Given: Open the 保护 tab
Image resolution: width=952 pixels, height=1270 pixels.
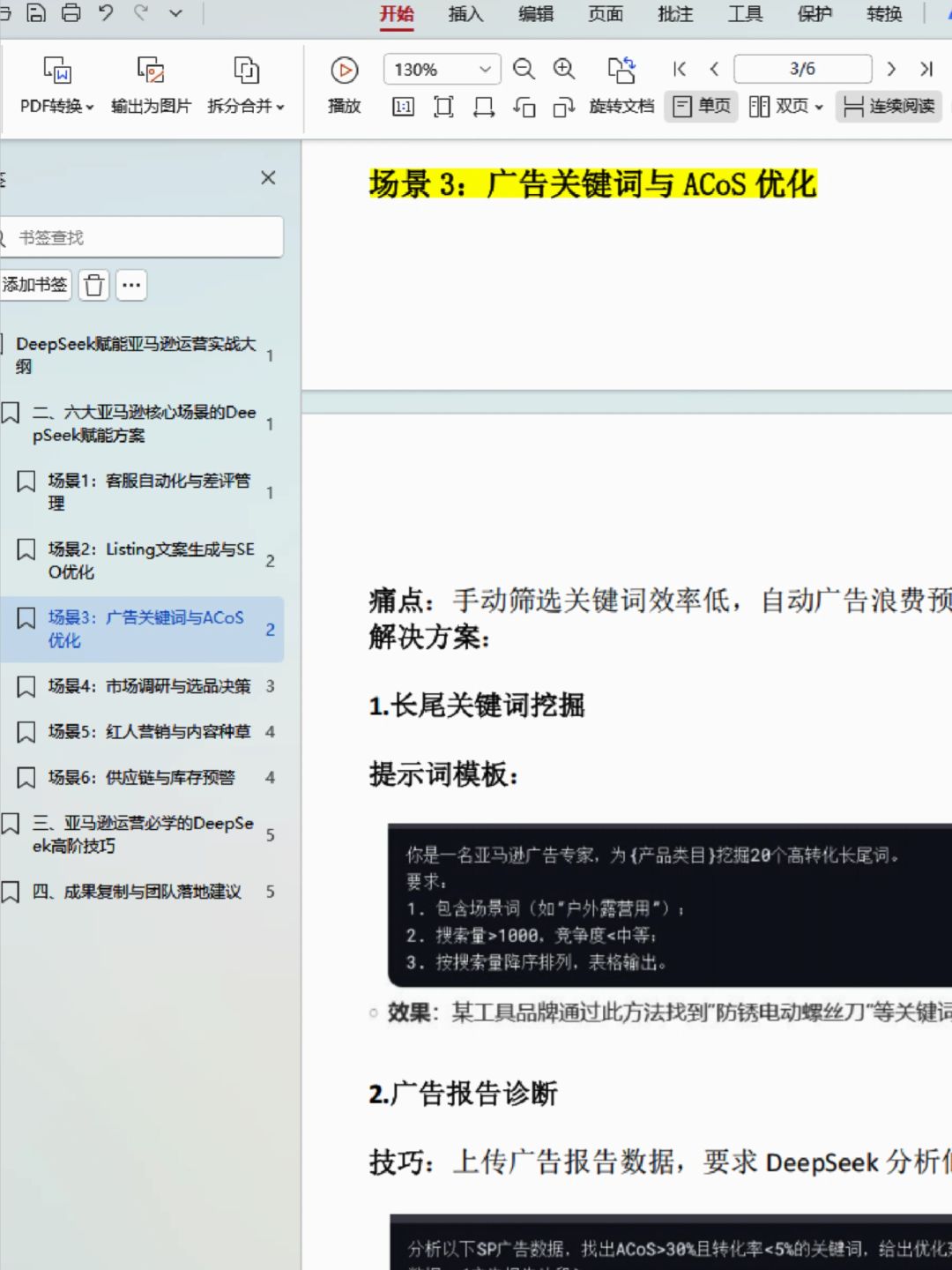Looking at the screenshot, I should click(x=814, y=14).
